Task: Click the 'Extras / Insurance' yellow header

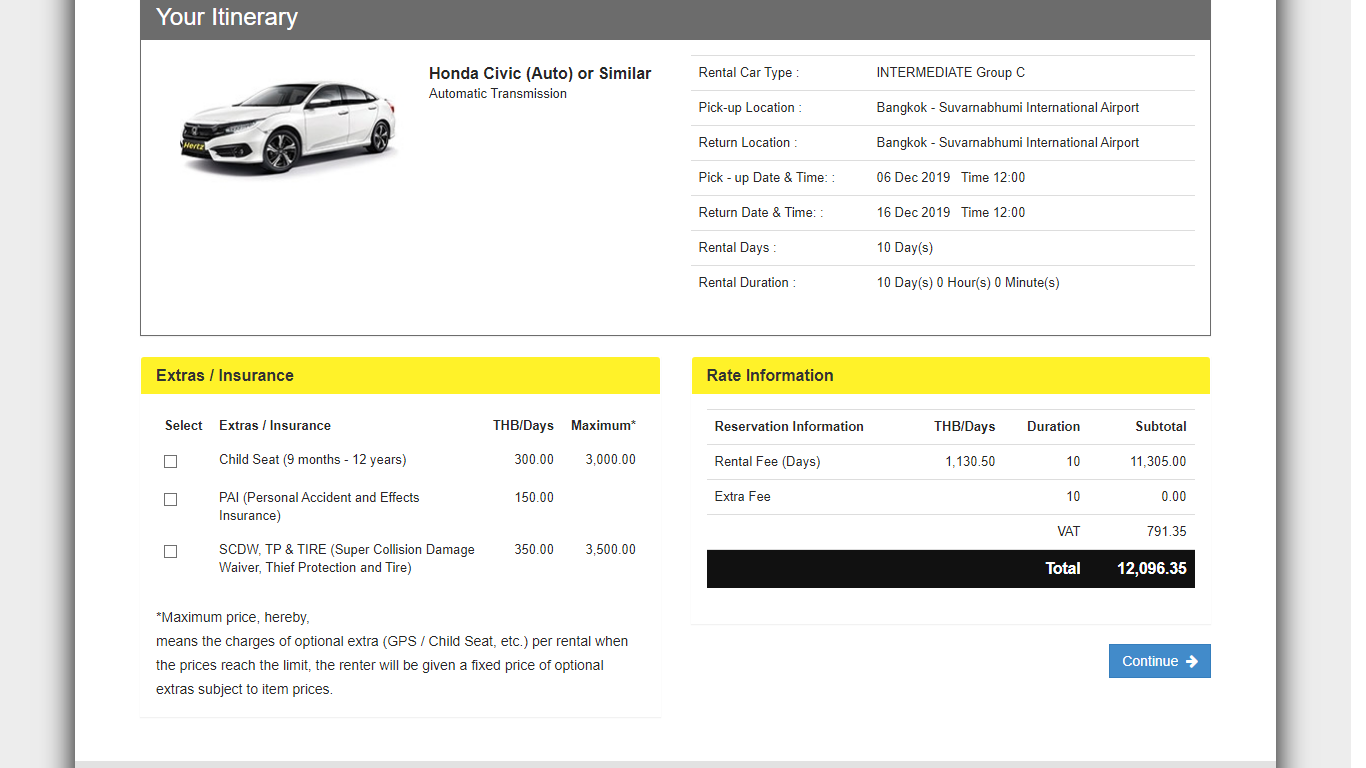Action: pyautogui.click(x=400, y=375)
